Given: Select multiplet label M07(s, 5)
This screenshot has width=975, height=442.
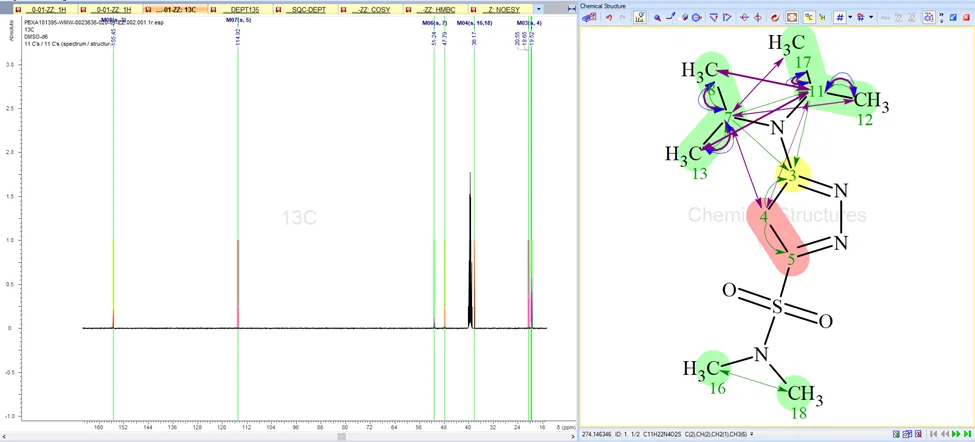Looking at the screenshot, I should coord(238,21).
